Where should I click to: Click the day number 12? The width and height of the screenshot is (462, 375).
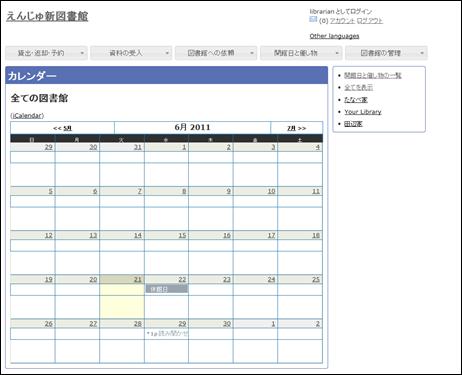click(x=49, y=235)
